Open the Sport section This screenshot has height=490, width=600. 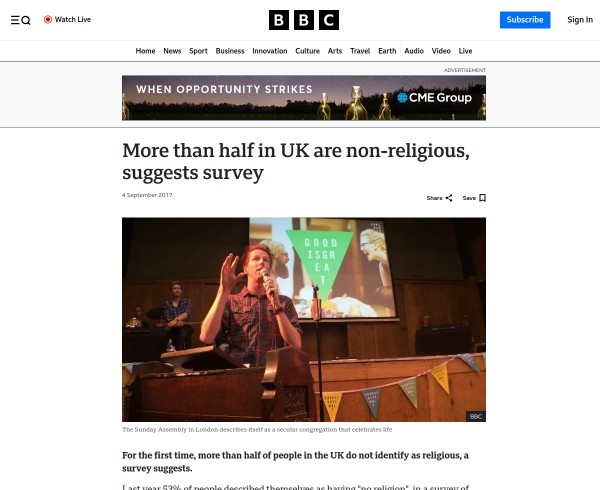tap(198, 51)
